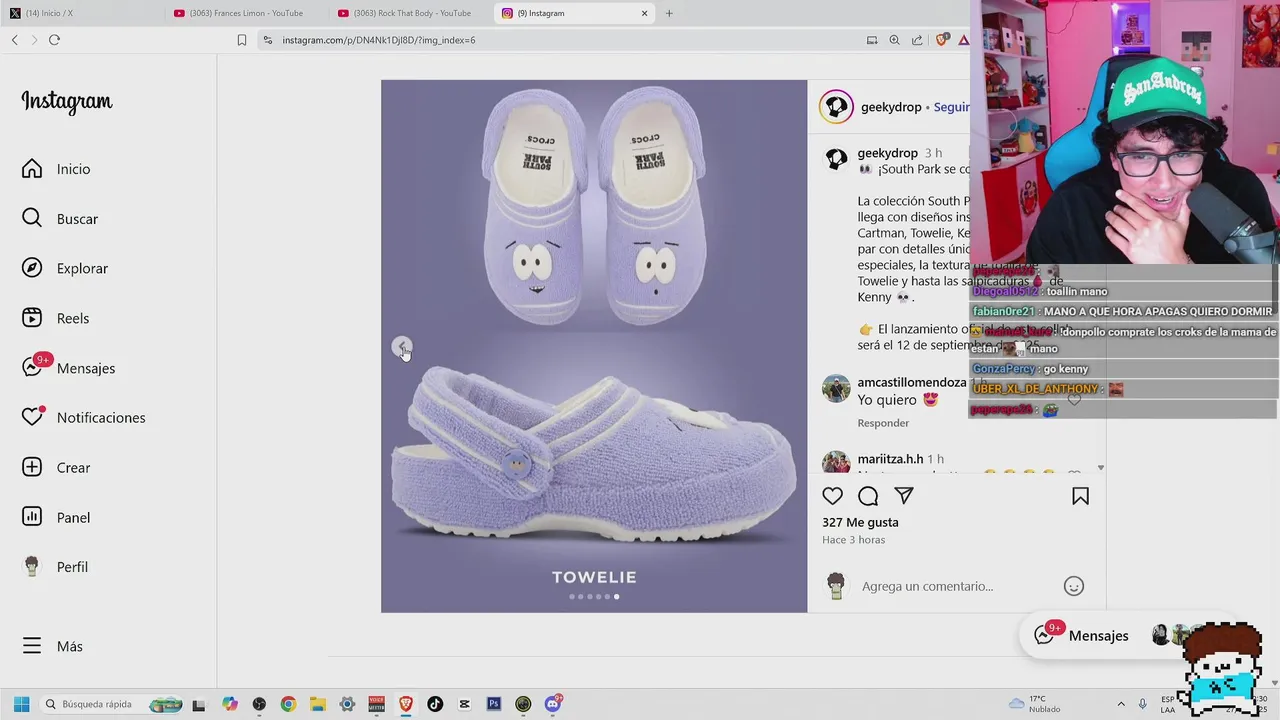The image size is (1280, 720).
Task: Open Windows Start menu
Action: coord(21,704)
